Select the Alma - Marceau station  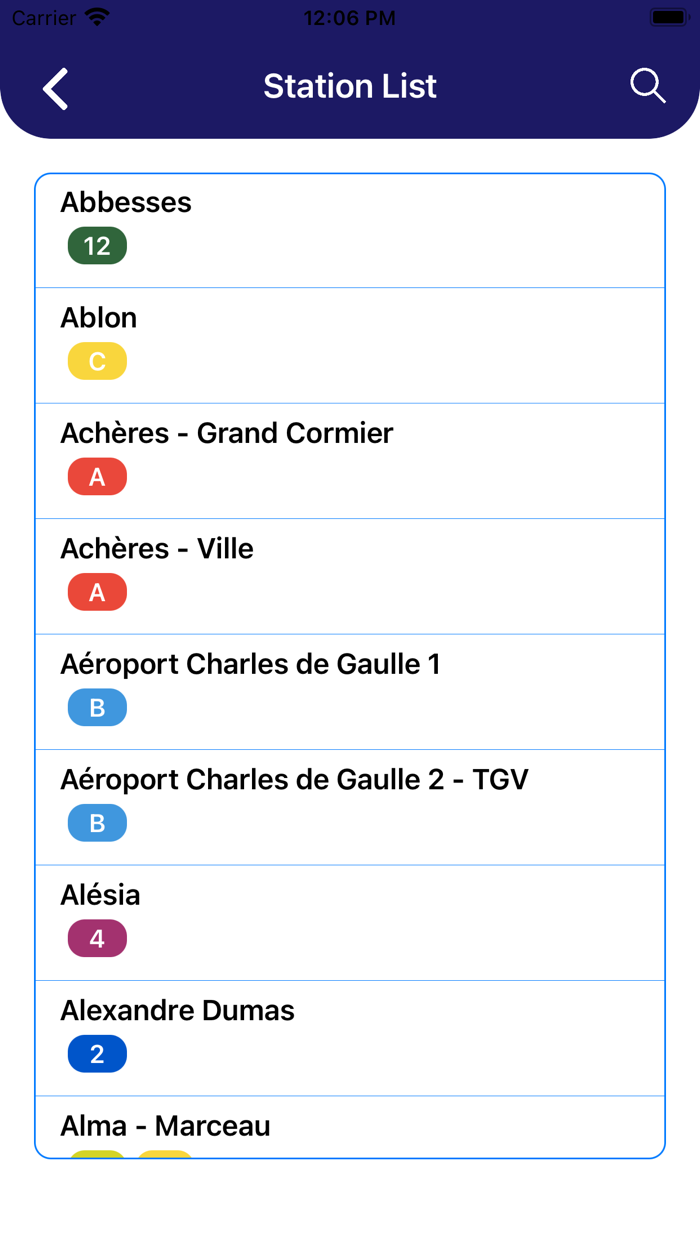[x=165, y=1126]
